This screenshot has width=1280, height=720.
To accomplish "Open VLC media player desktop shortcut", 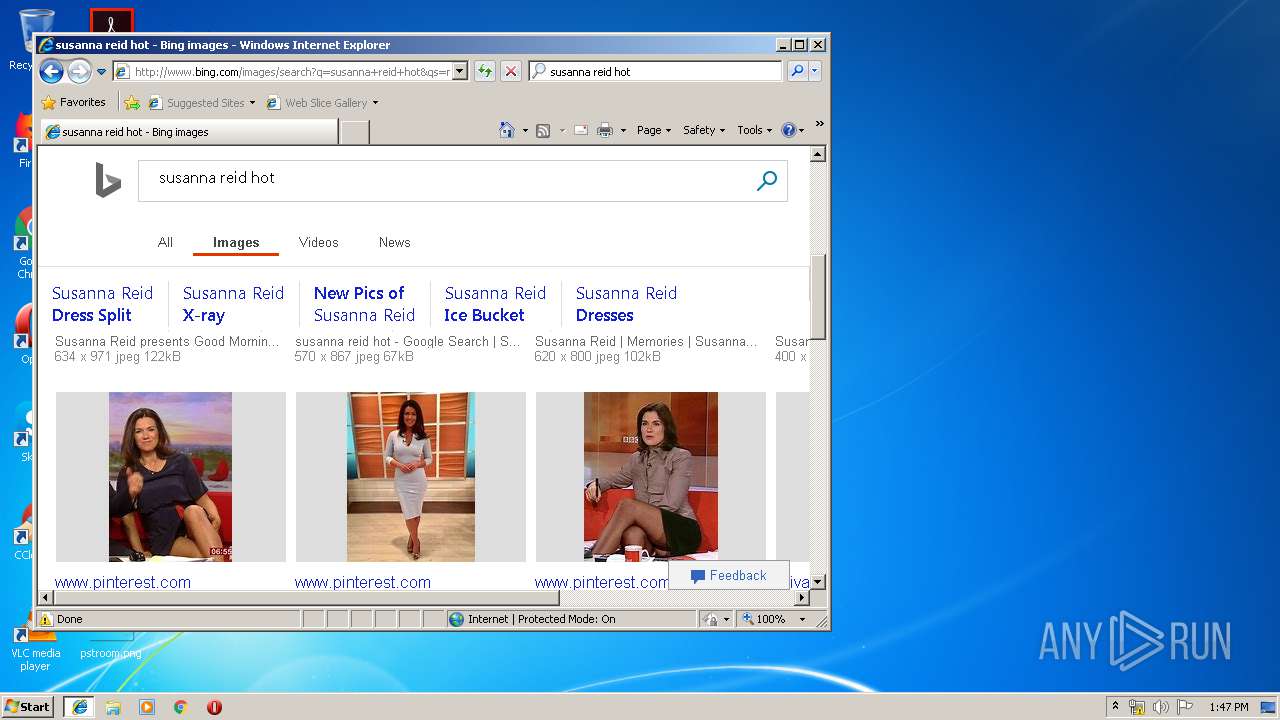I will click(35, 640).
